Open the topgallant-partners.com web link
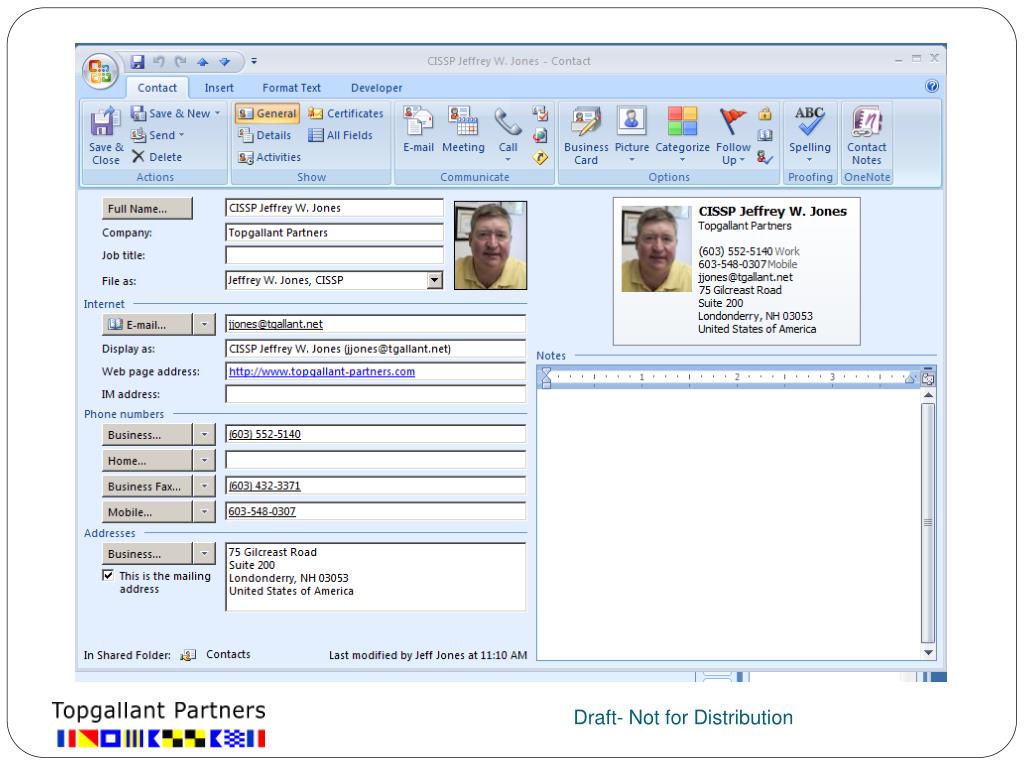Image resolution: width=1024 pixels, height=768 pixels. point(322,372)
